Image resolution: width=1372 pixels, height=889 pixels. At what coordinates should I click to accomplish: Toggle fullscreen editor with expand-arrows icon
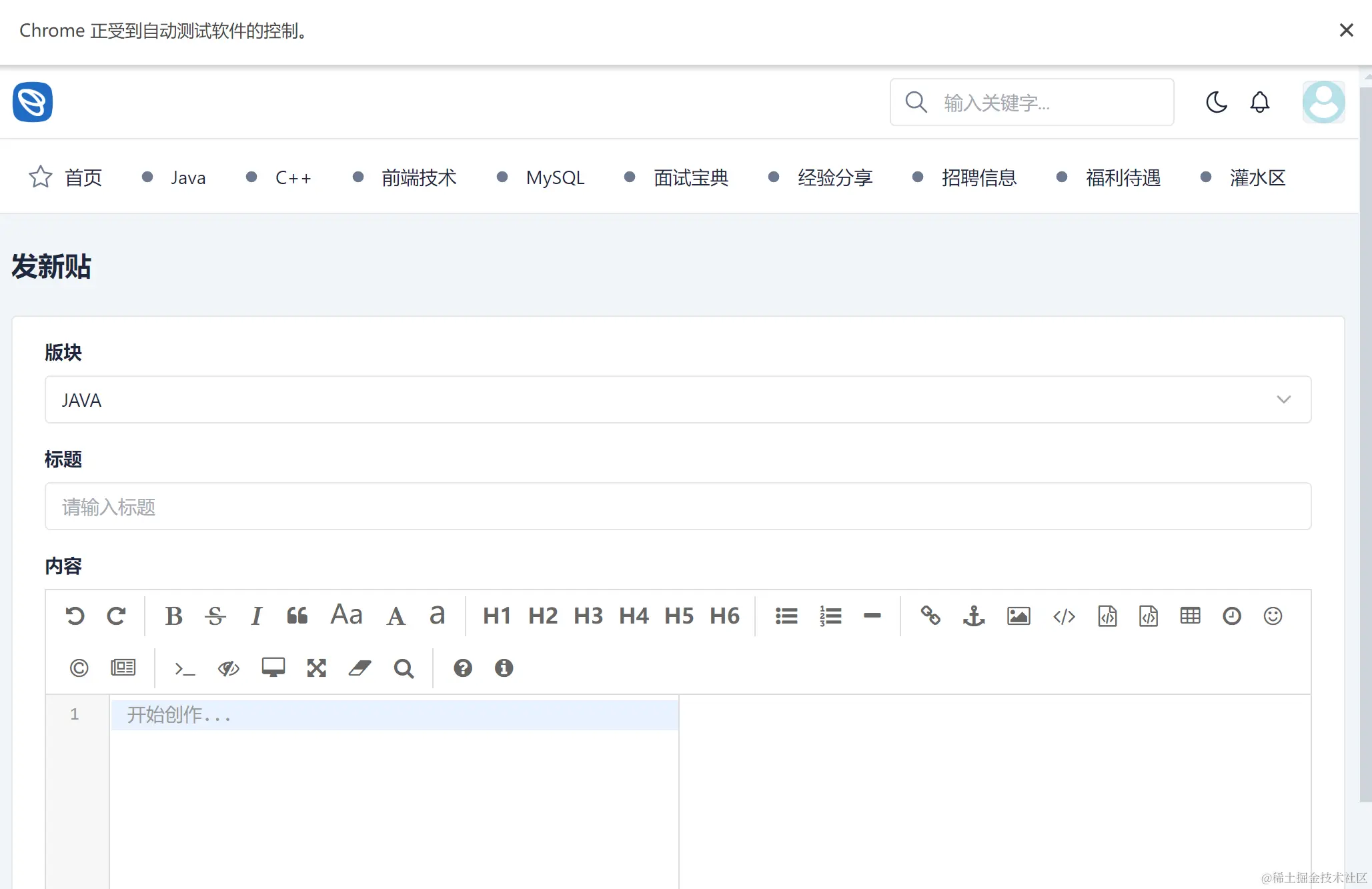(316, 668)
